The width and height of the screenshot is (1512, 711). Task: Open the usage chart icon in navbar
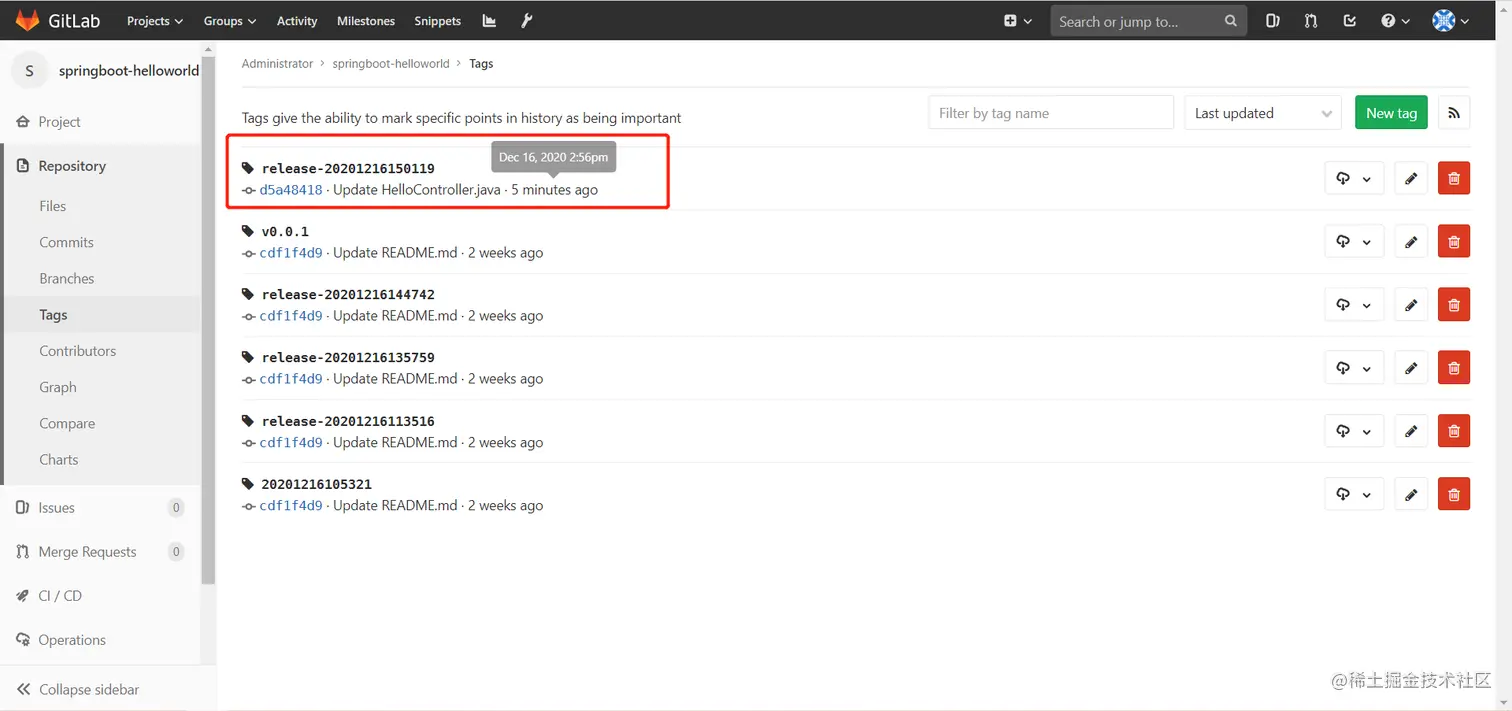pos(489,20)
